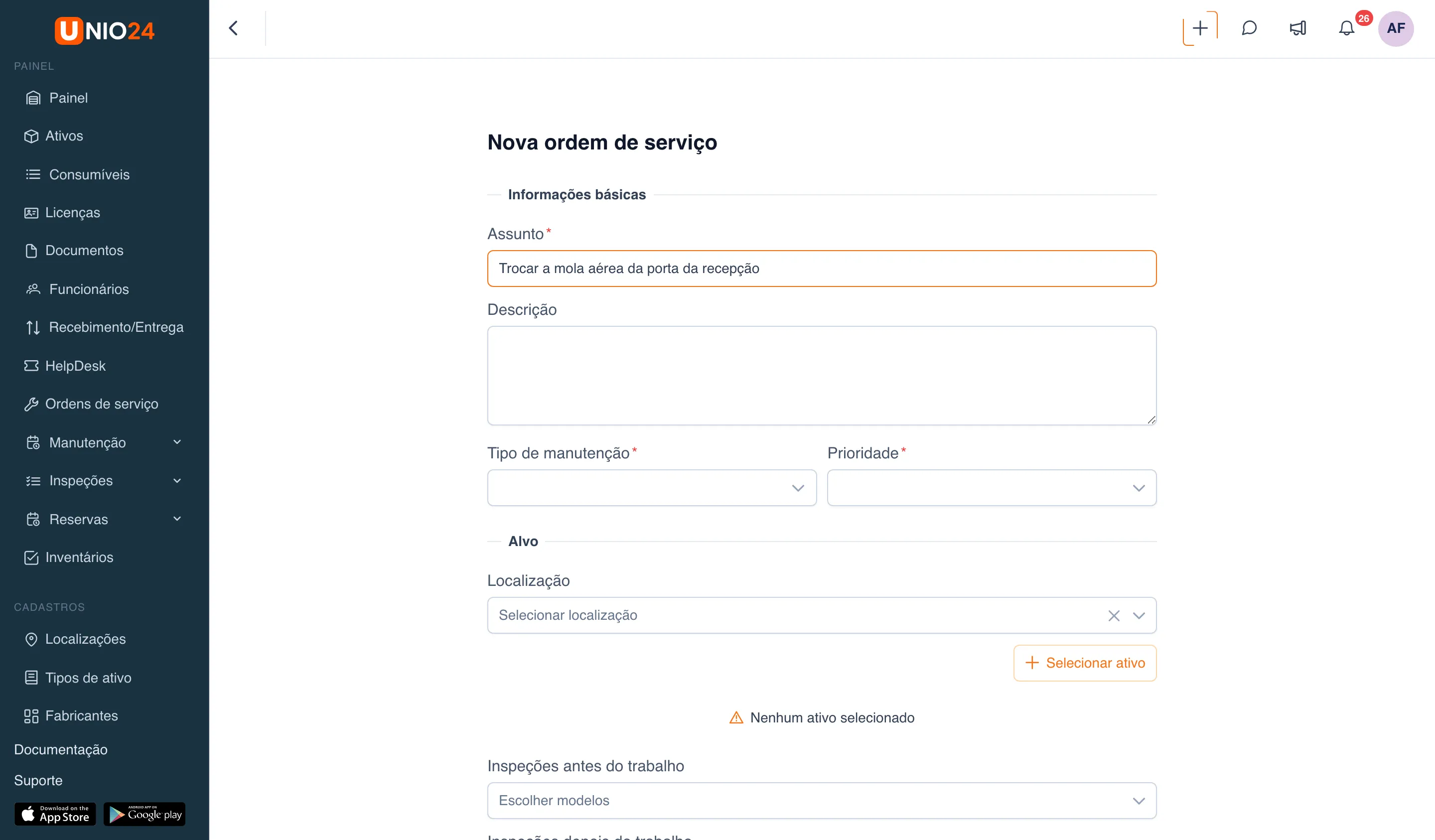Open the Tipo de manutenção dropdown
This screenshot has width=1435, height=840.
tap(652, 487)
